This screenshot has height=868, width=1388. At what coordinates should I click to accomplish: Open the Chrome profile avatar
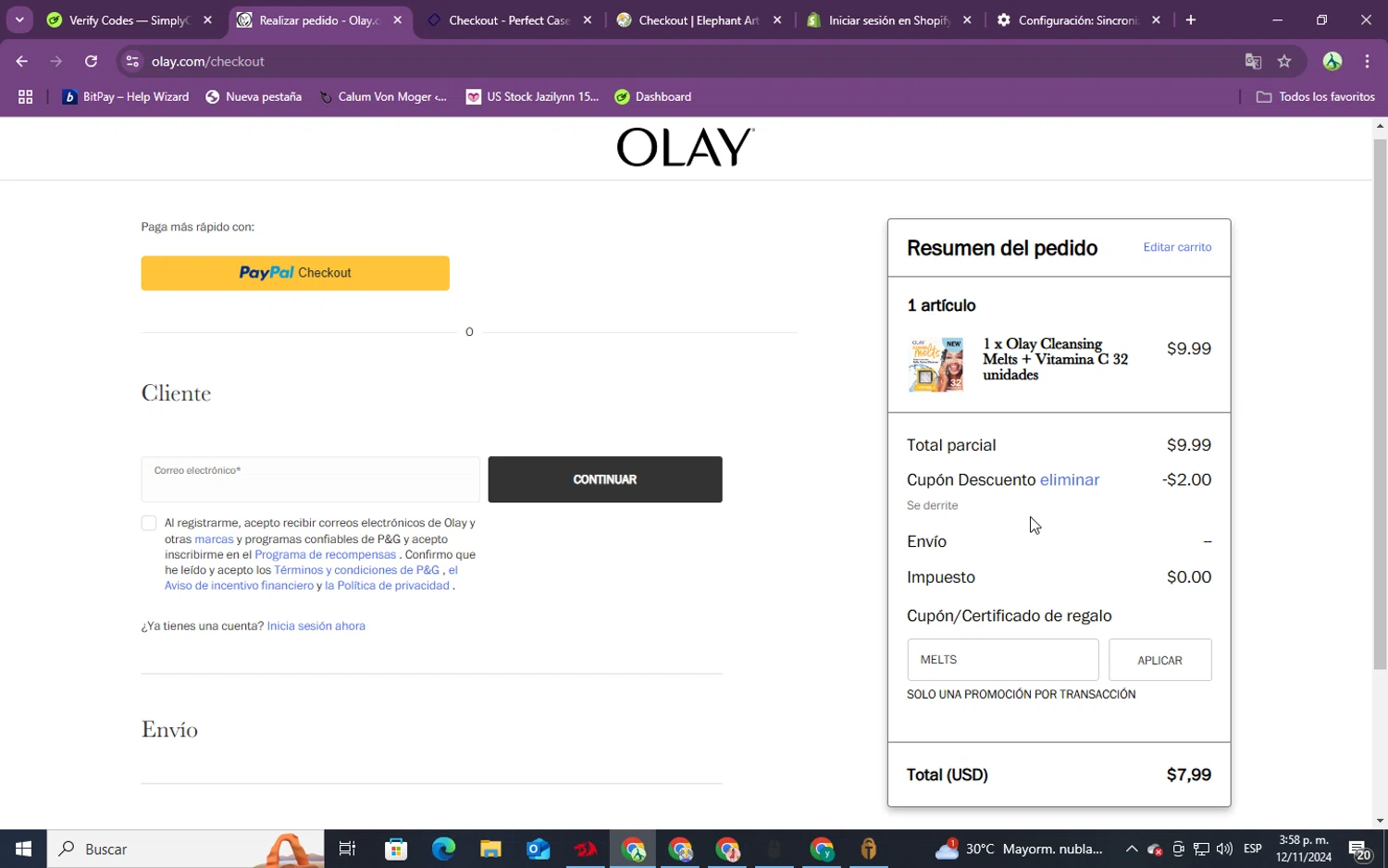pos(1332,61)
